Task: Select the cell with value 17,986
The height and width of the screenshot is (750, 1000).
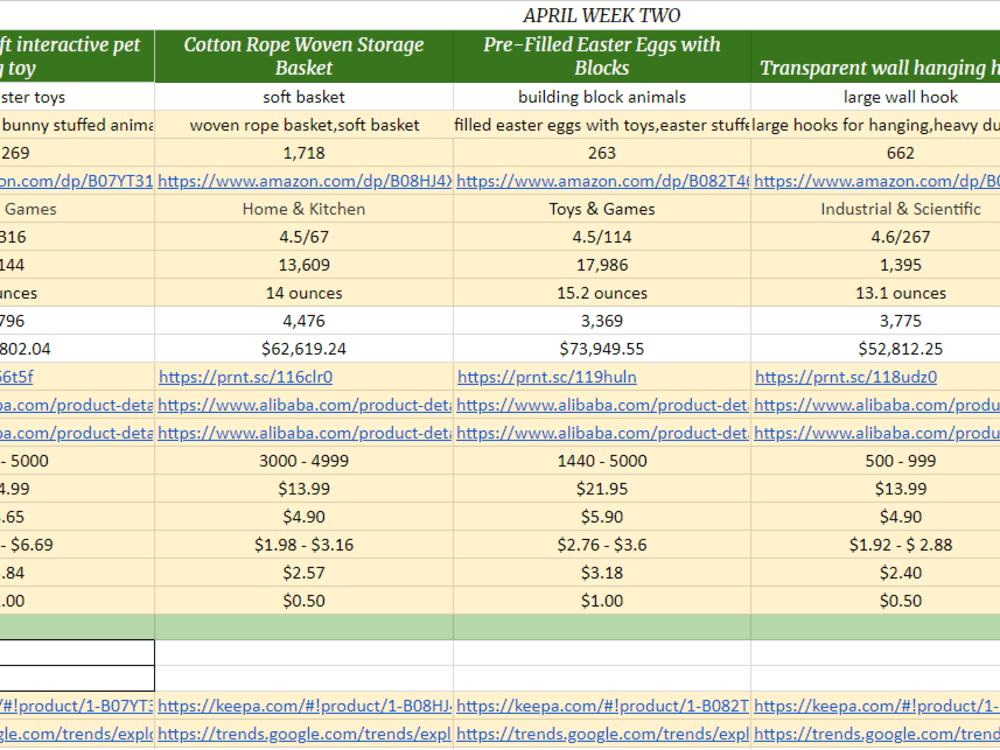Action: coord(602,265)
